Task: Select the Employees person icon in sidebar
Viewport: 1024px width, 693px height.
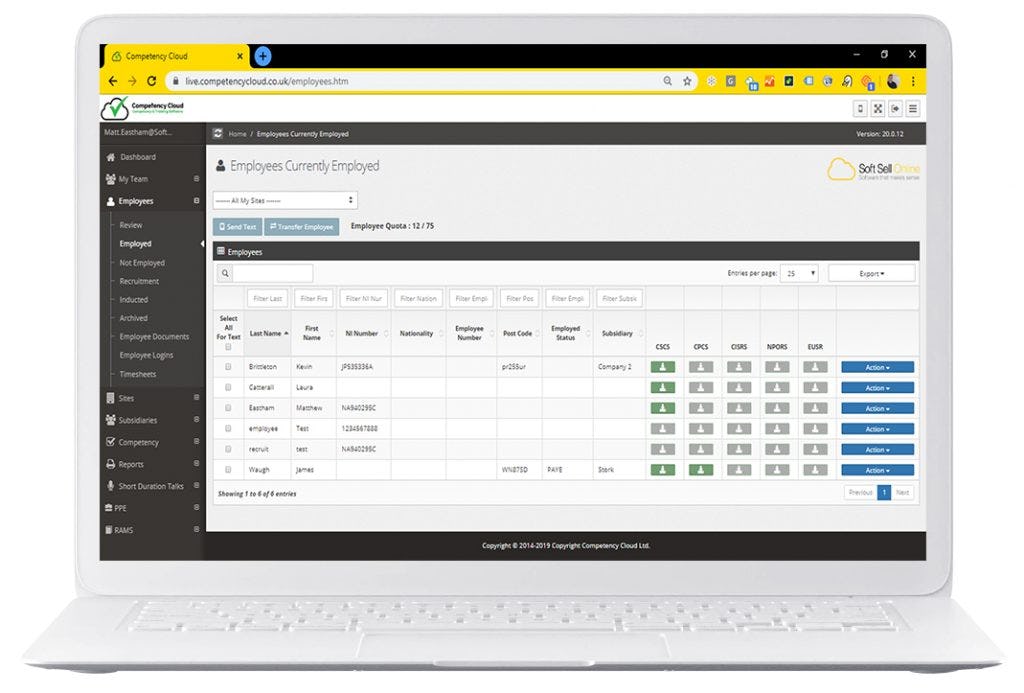Action: tap(110, 201)
